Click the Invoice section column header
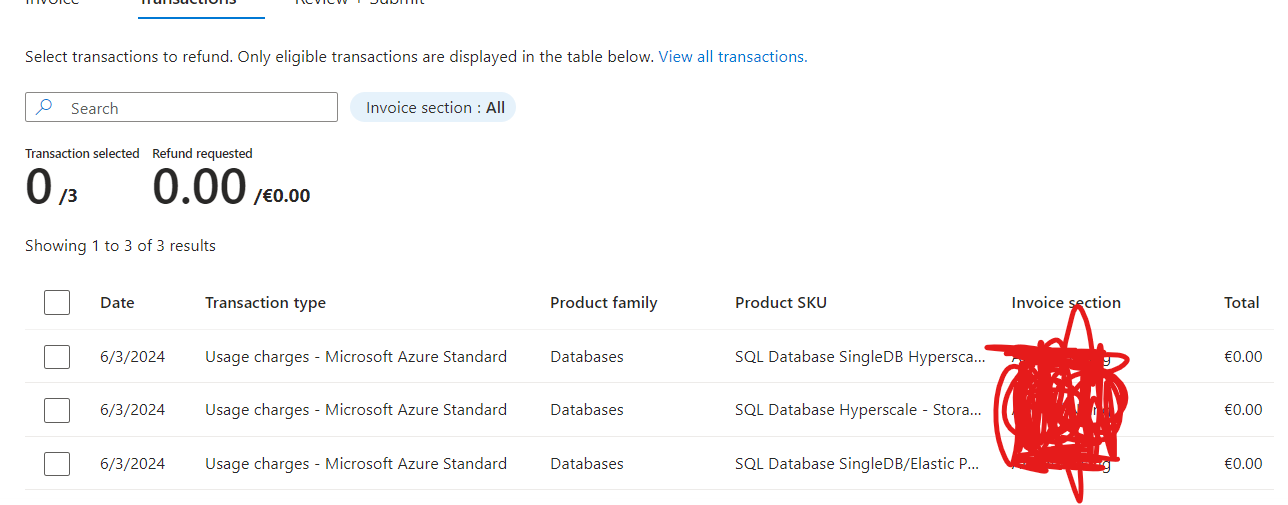The width and height of the screenshot is (1288, 505). click(1065, 303)
